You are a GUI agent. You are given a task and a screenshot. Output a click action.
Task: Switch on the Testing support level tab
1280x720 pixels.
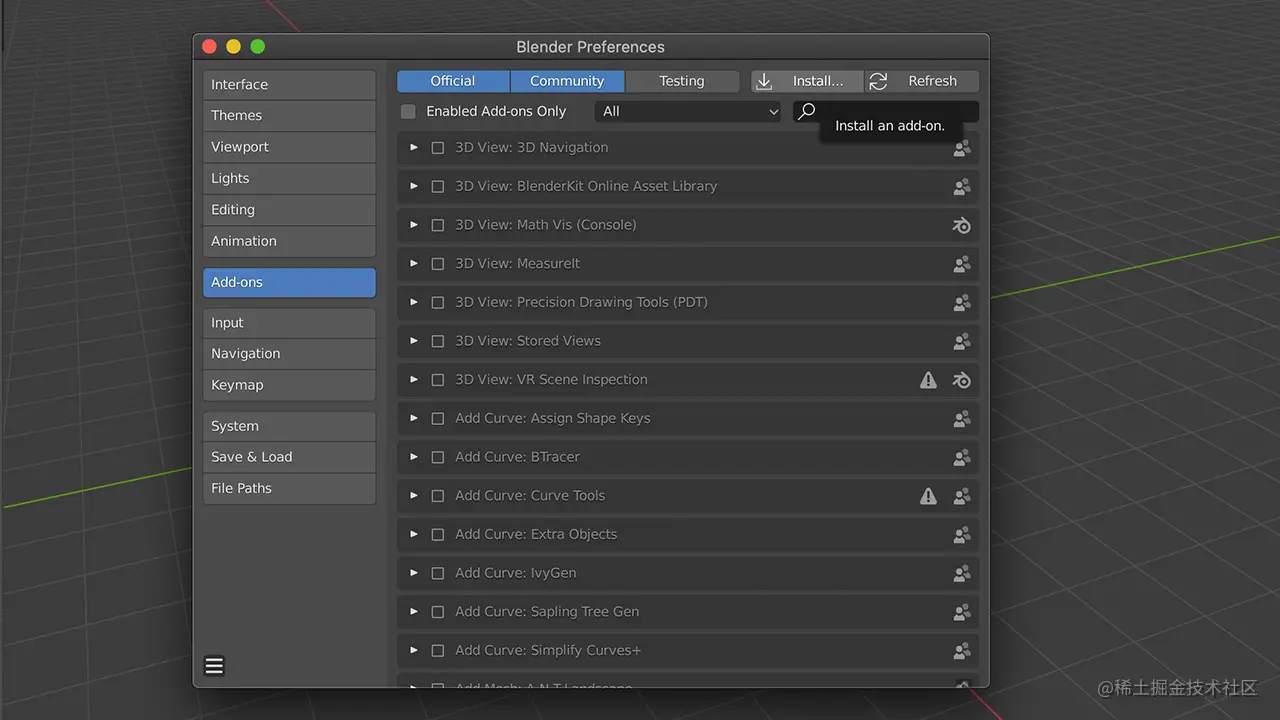(x=682, y=81)
